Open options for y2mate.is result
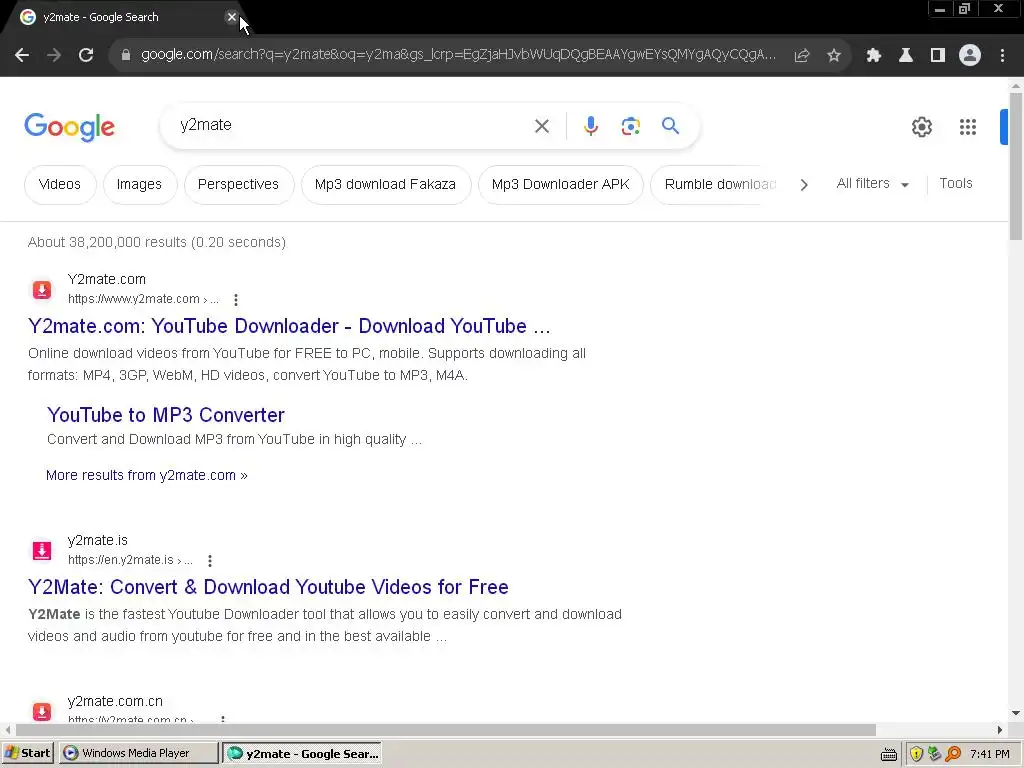The width and height of the screenshot is (1024, 768). coord(210,560)
